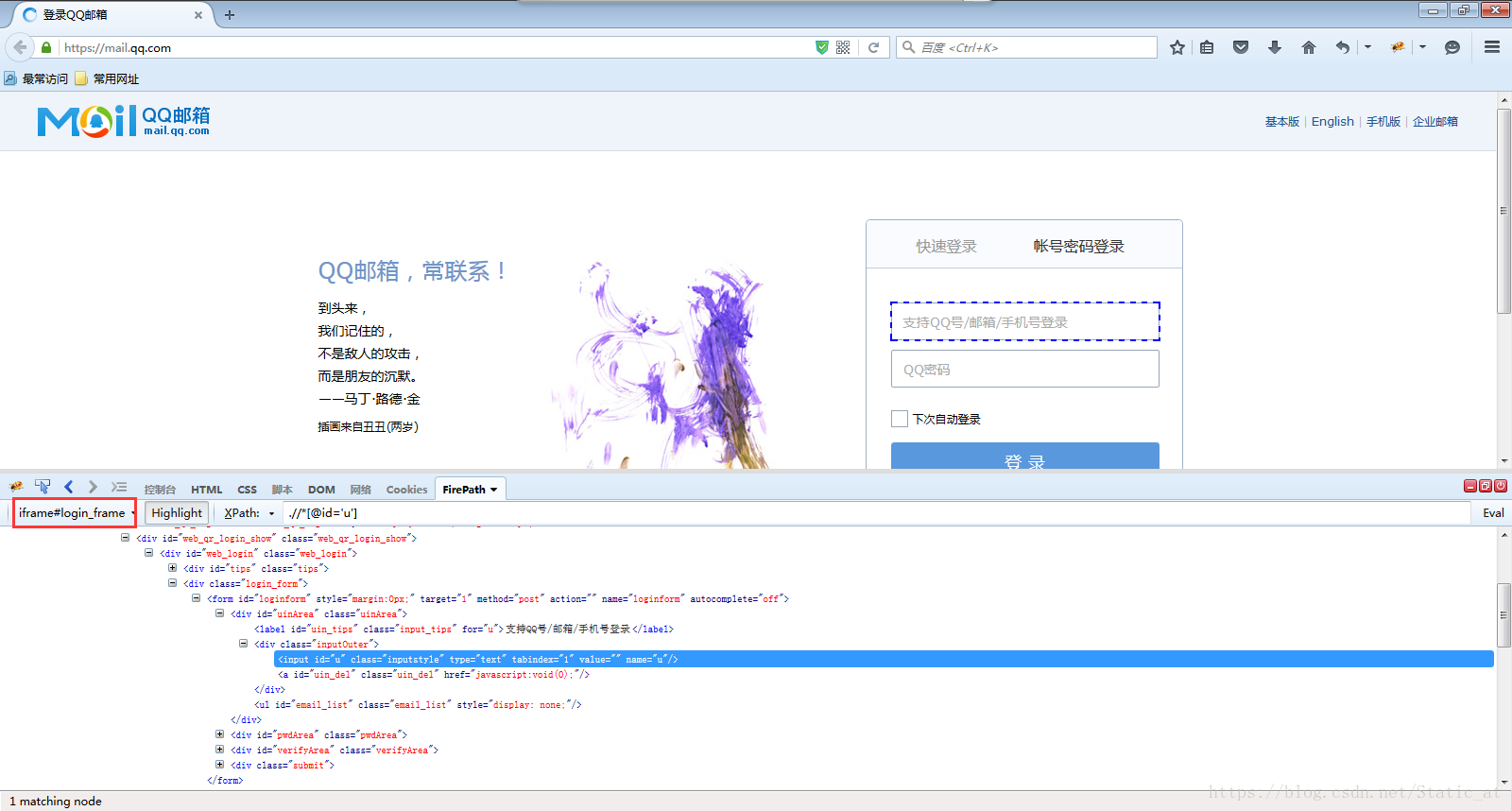Toggle the 下次自动登录 checkbox

(900, 419)
